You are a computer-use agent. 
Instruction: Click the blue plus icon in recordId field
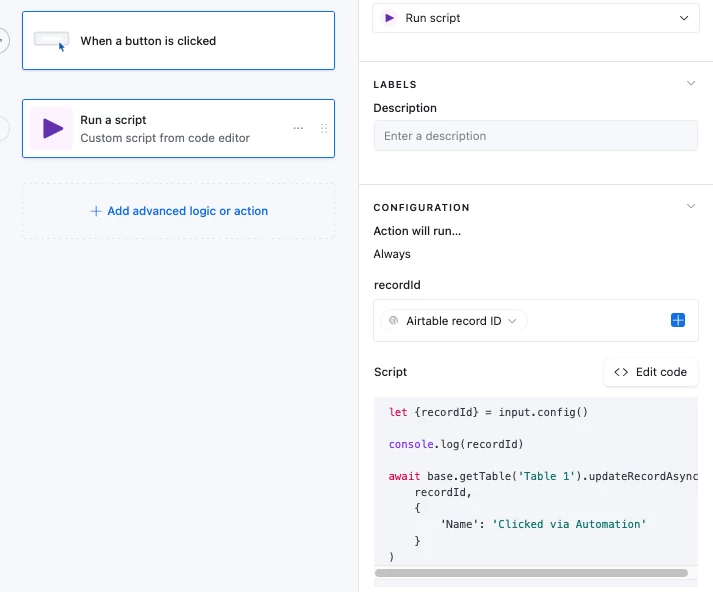click(678, 321)
